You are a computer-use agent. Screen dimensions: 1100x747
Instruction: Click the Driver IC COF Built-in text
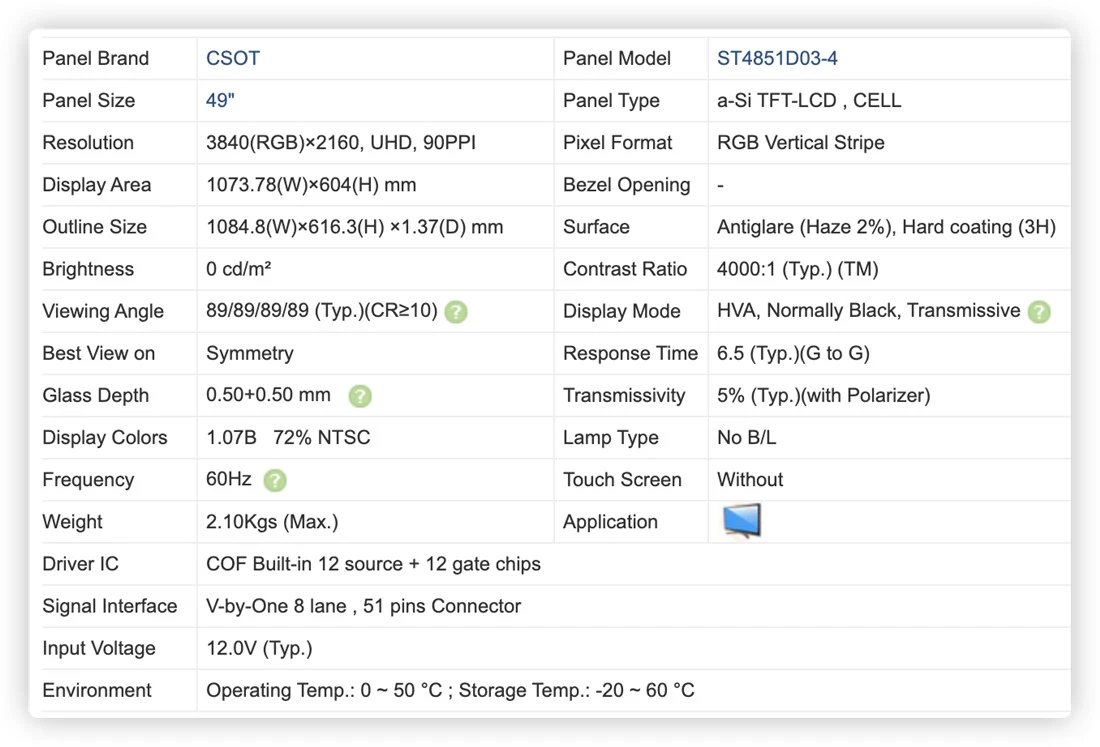pyautogui.click(x=373, y=564)
